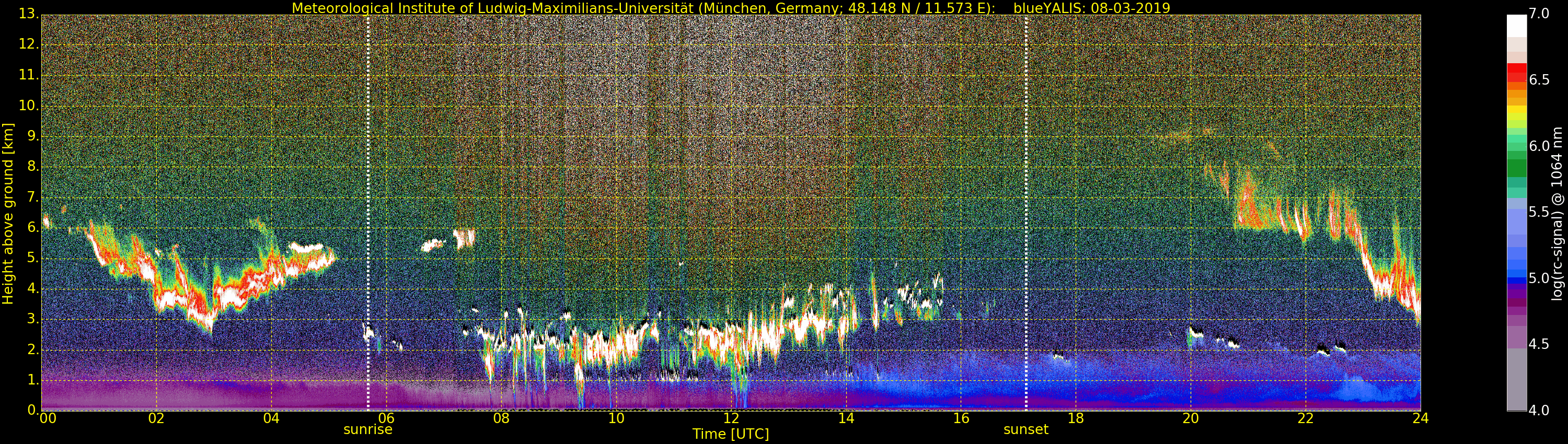1568x444 pixels.
Task: Click the height axis tick label '10.'
Action: (x=29, y=105)
